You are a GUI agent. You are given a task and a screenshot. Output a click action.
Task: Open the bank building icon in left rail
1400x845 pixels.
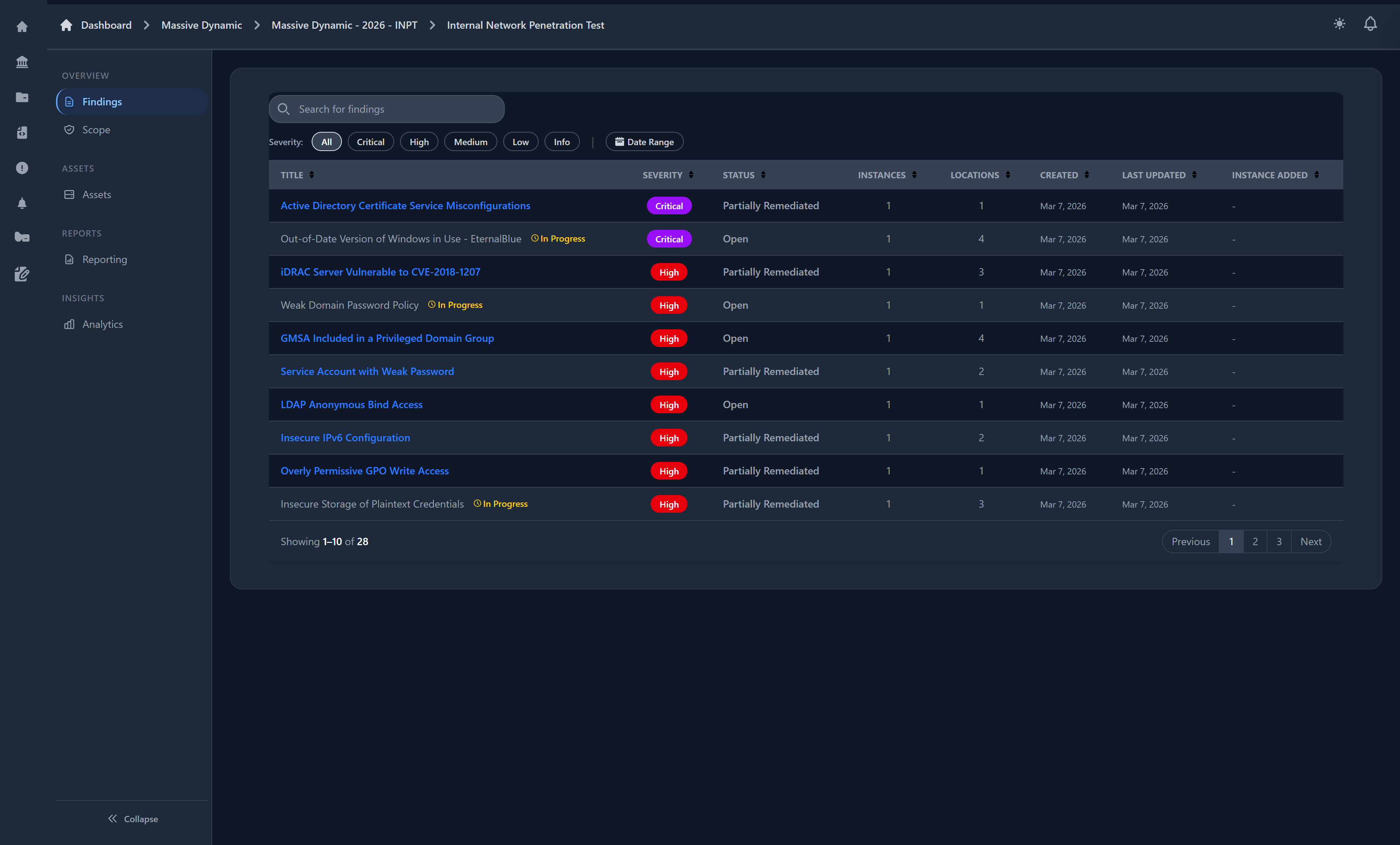[x=22, y=62]
